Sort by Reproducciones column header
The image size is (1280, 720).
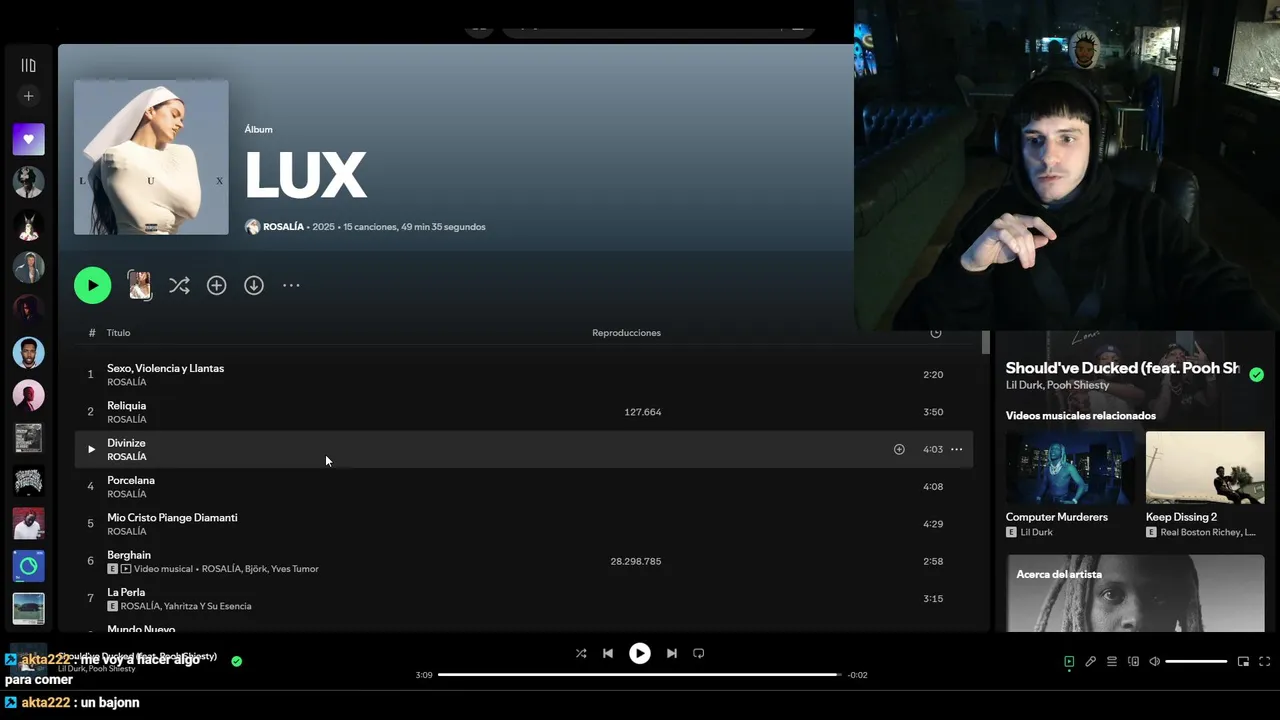click(x=626, y=333)
